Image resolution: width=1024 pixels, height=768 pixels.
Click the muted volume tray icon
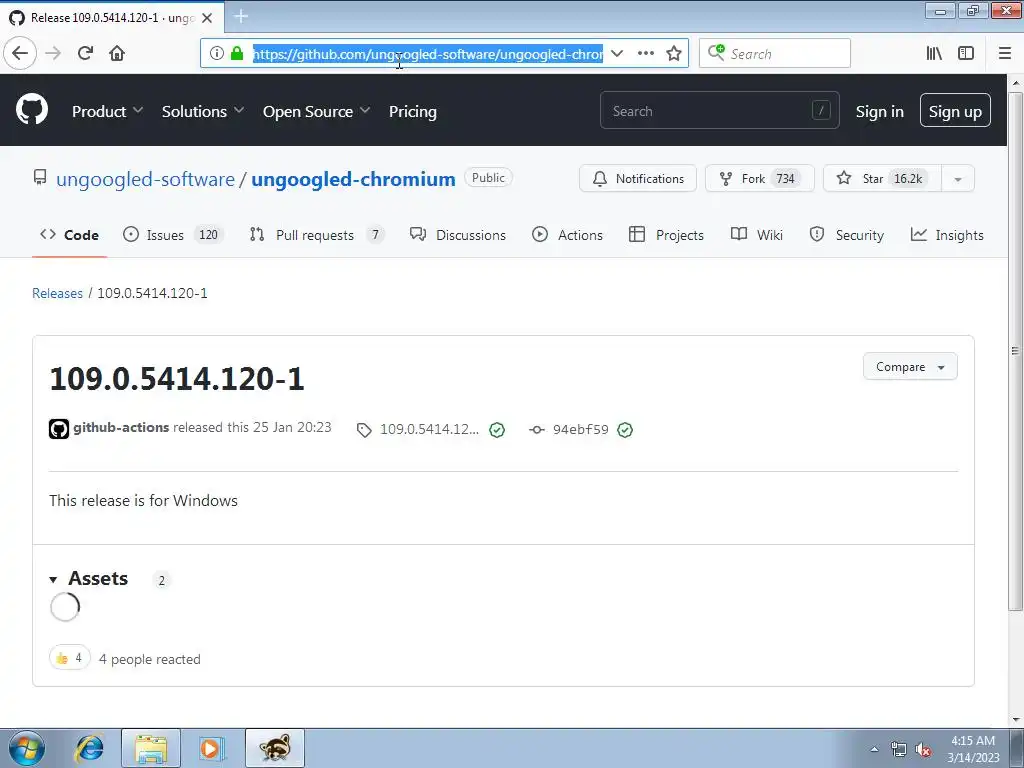[923, 750]
